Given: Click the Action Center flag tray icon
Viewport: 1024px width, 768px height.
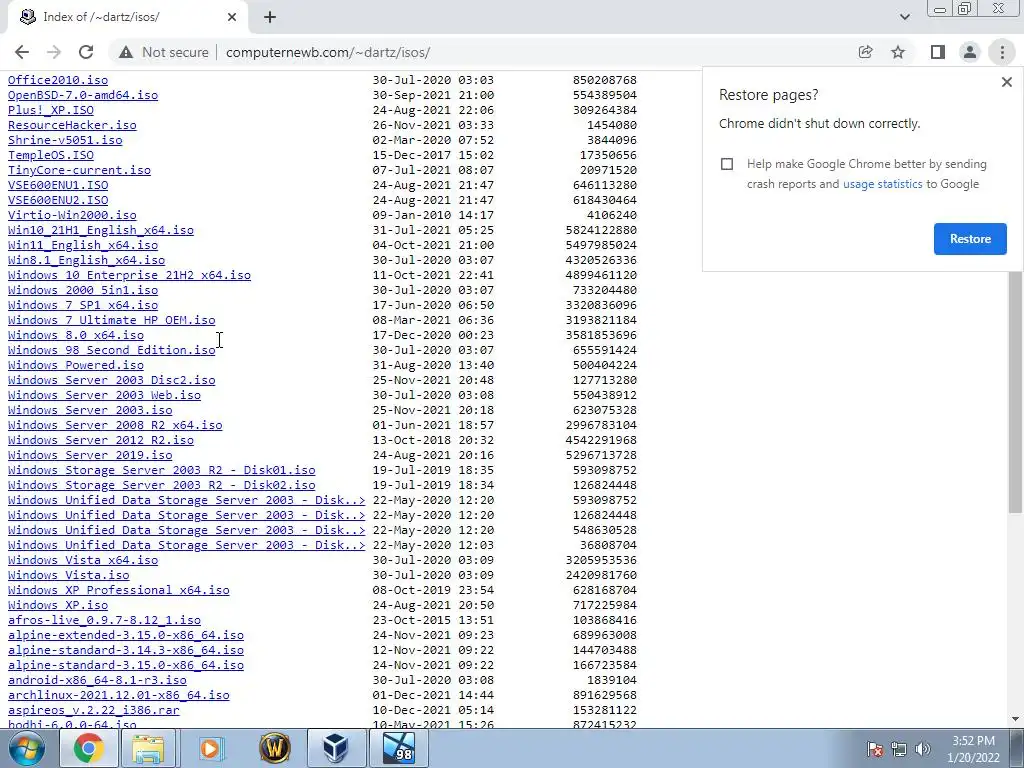Looking at the screenshot, I should coord(875,749).
